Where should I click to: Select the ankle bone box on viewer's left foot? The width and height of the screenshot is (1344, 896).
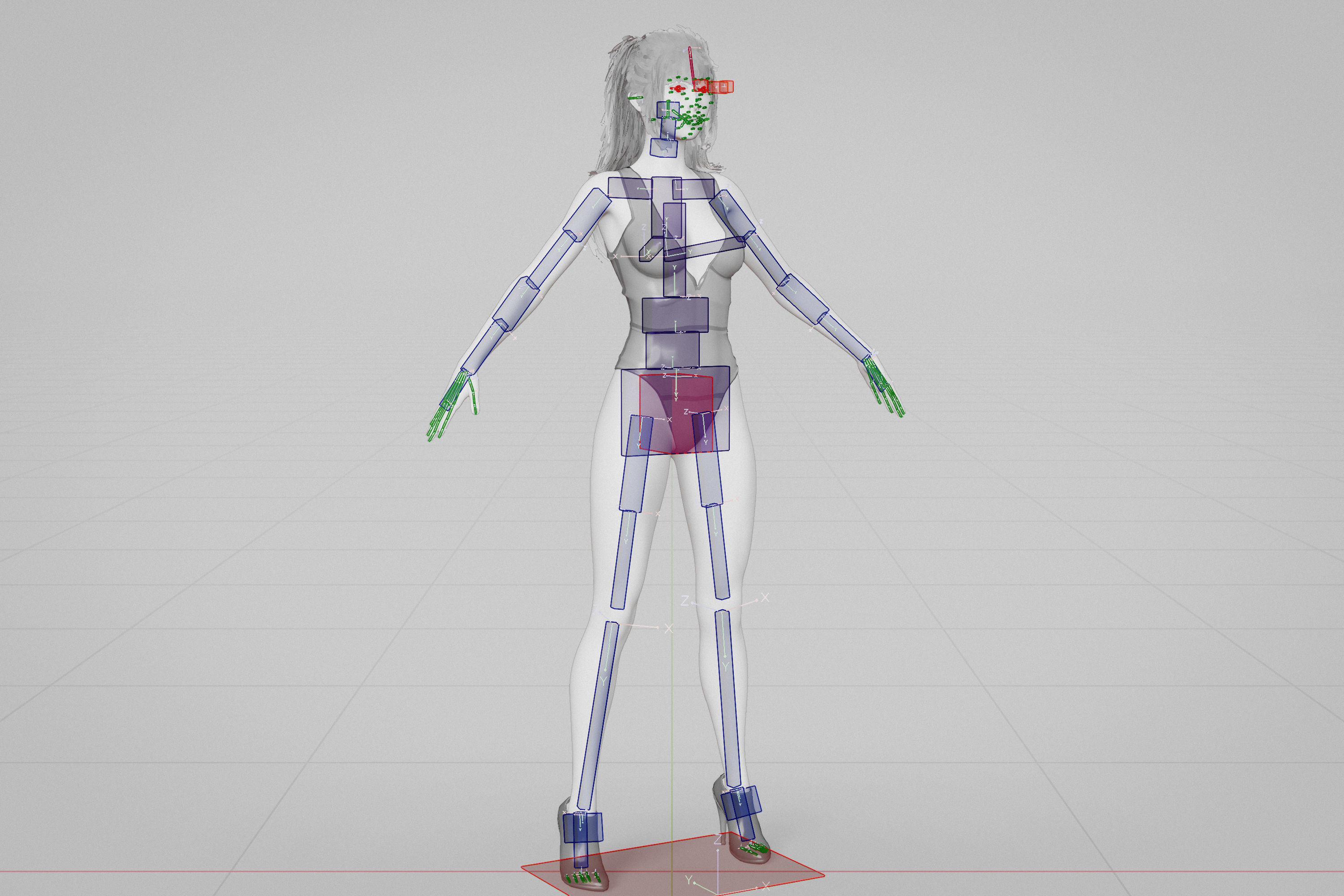coord(583,827)
